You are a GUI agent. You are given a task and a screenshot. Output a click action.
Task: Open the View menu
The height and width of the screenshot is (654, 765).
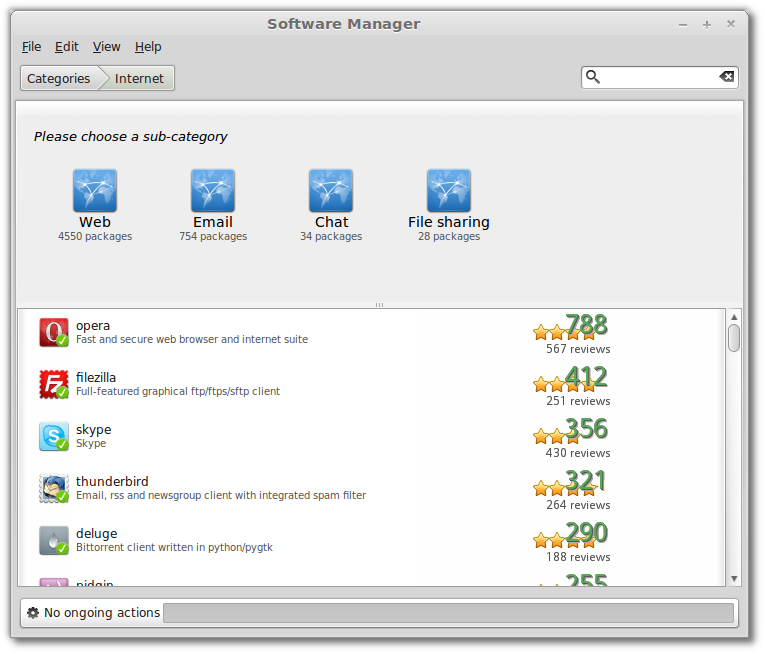106,47
